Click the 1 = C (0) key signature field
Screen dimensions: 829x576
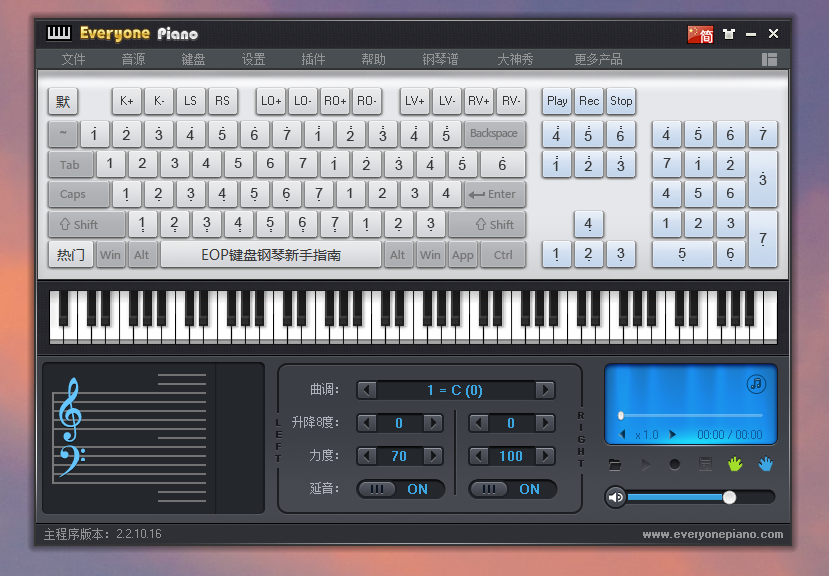[x=455, y=390]
